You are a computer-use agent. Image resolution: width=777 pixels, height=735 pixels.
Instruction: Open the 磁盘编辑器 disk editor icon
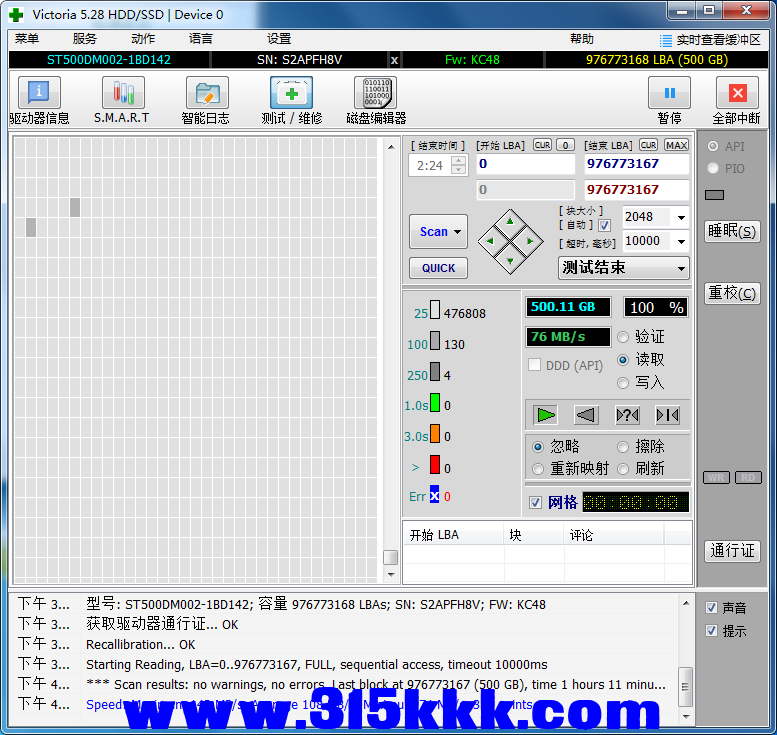376,93
